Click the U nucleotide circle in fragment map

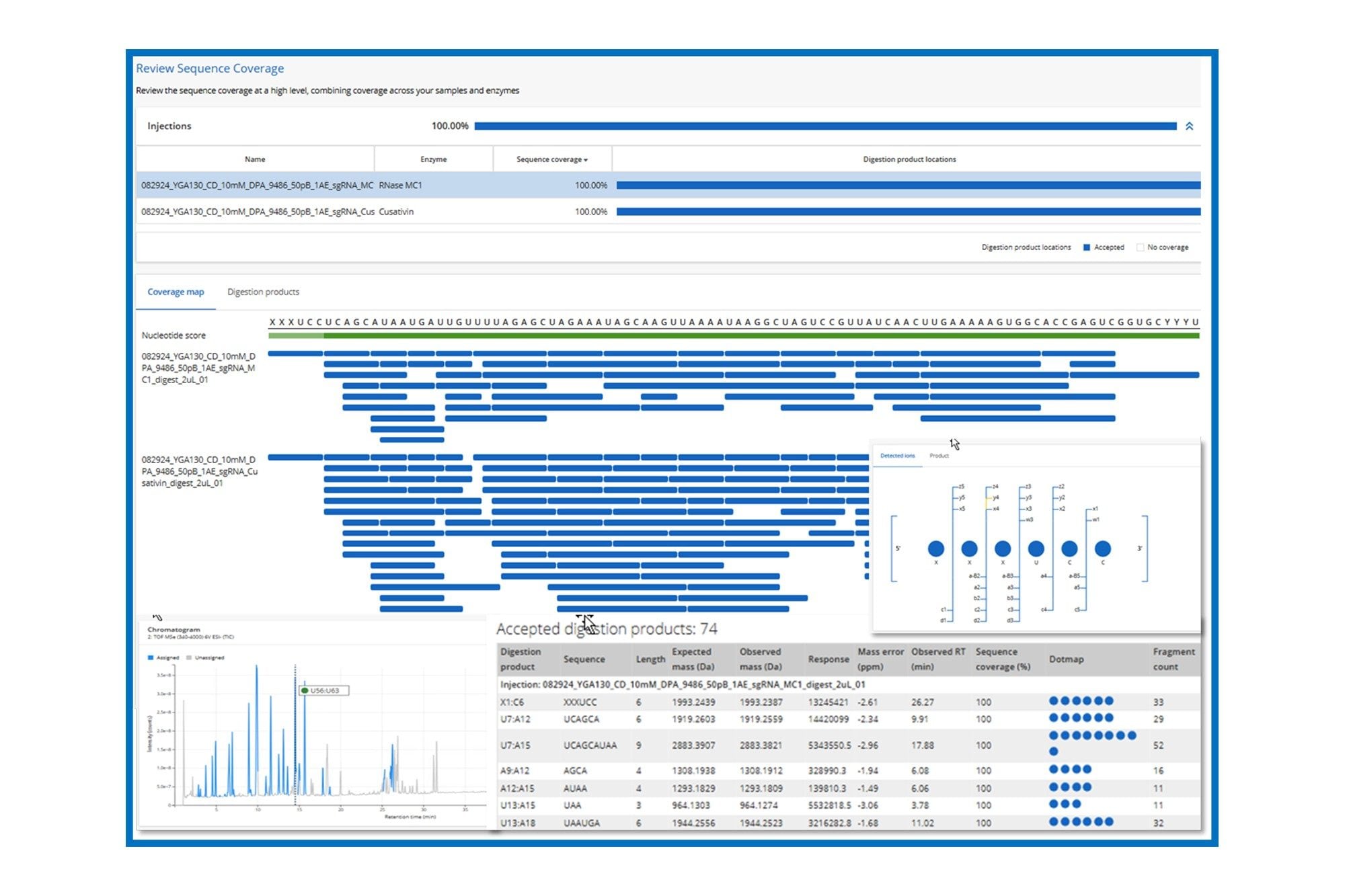coord(1036,548)
